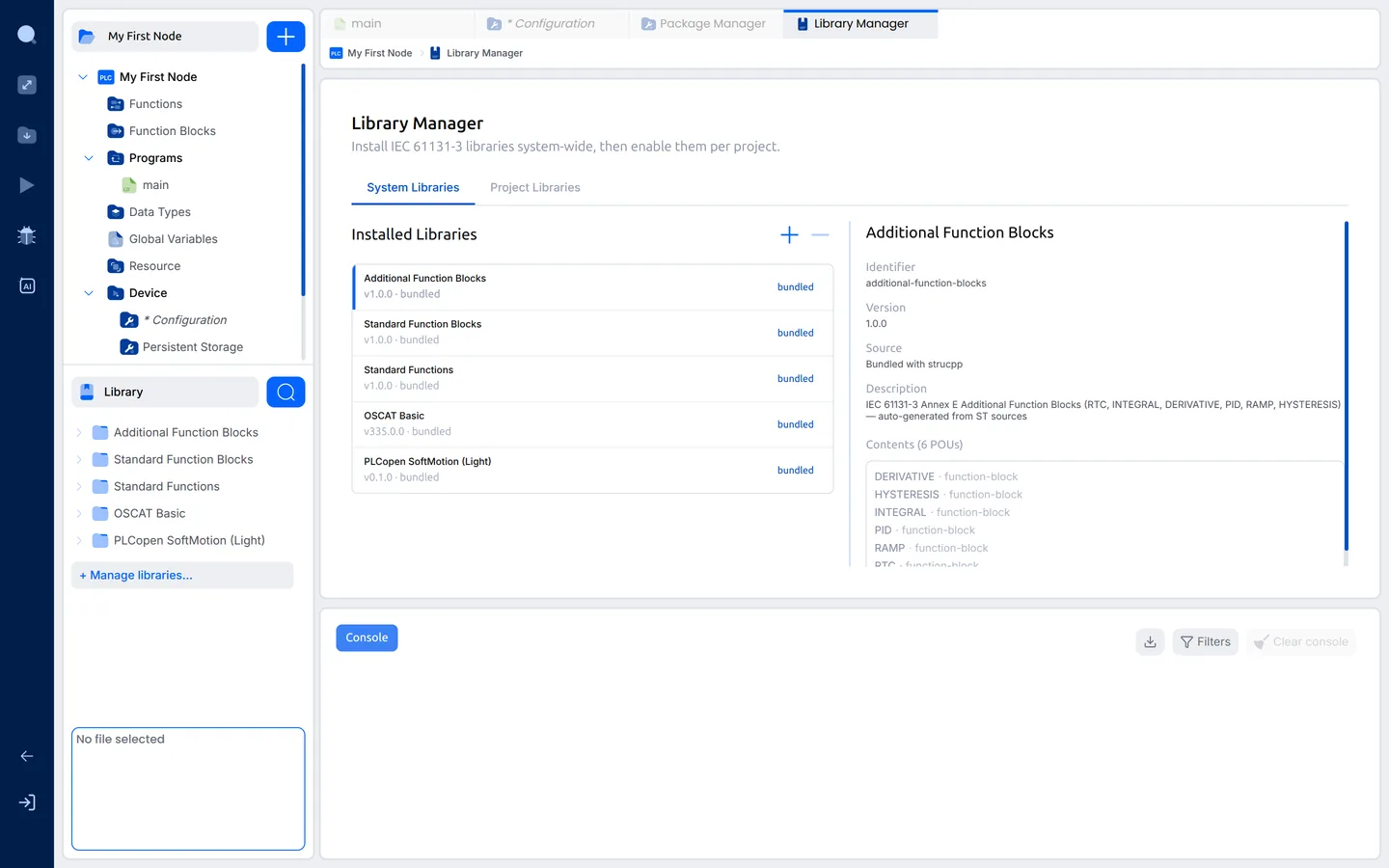Collapse the My First Node tree root
Screen dimensions: 1389x868
(x=83, y=77)
